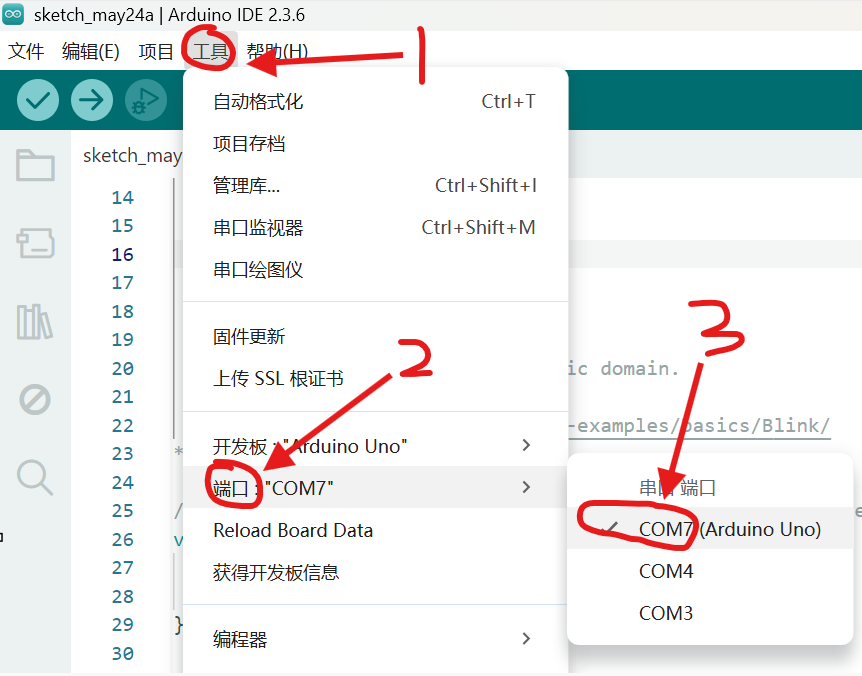Image resolution: width=862 pixels, height=676 pixels.
Task: Click the Ctrl+T shortcut label
Action: pyautogui.click(x=508, y=101)
